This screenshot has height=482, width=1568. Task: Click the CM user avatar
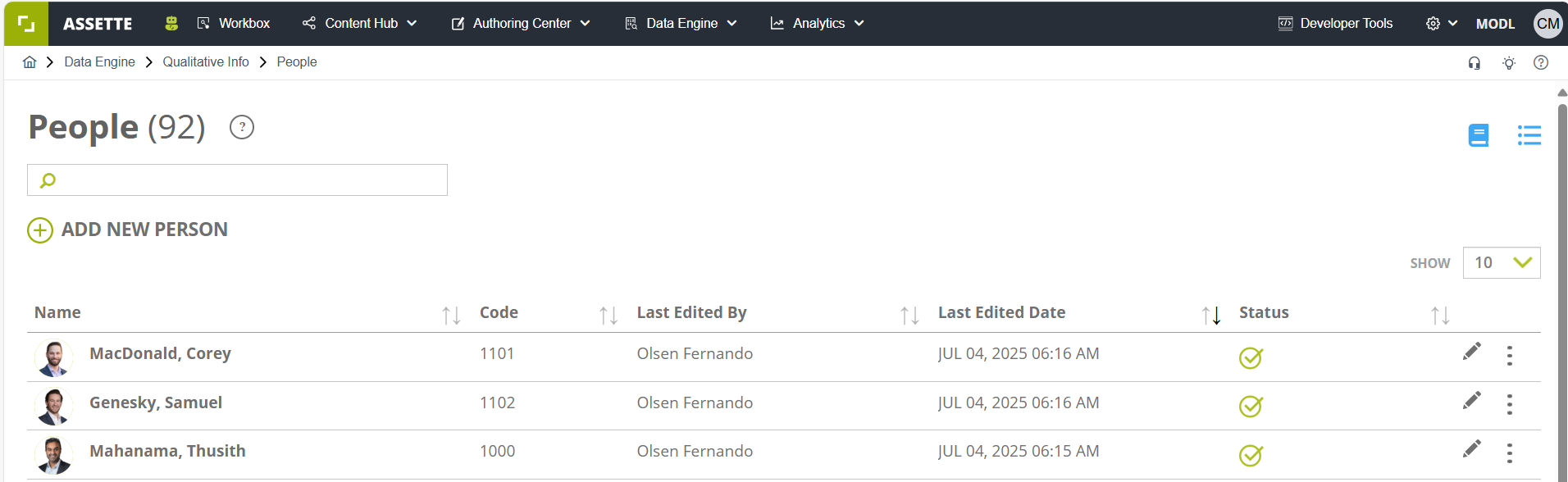click(x=1548, y=24)
